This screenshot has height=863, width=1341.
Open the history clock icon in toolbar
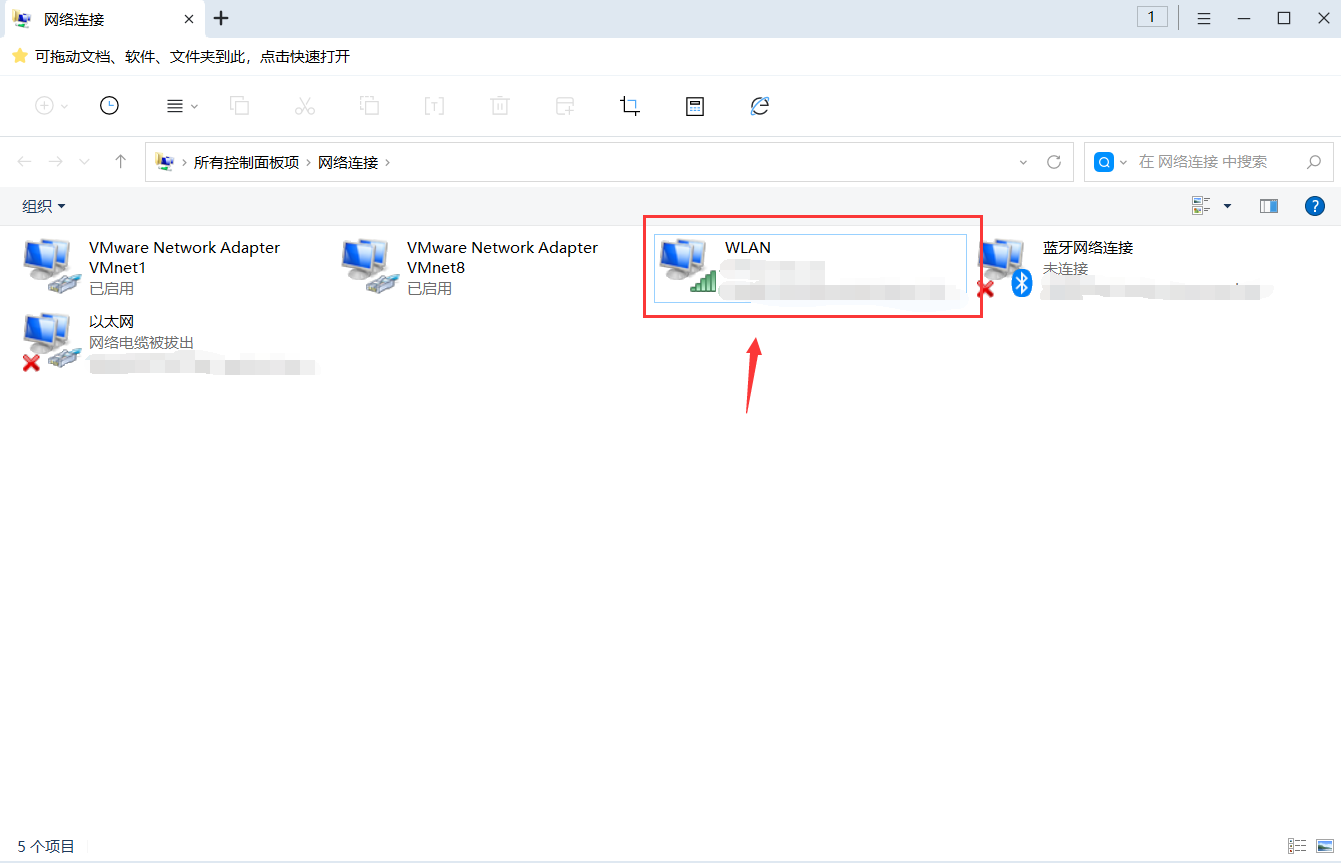[110, 106]
